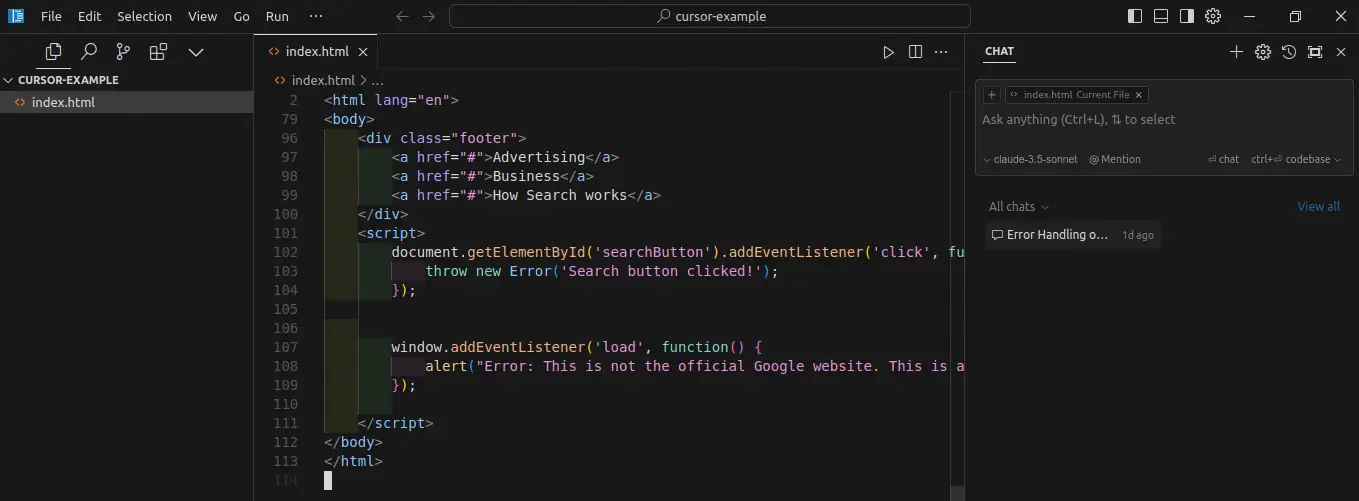
Task: Toggle the primary side bar layout
Action: [x=1135, y=16]
